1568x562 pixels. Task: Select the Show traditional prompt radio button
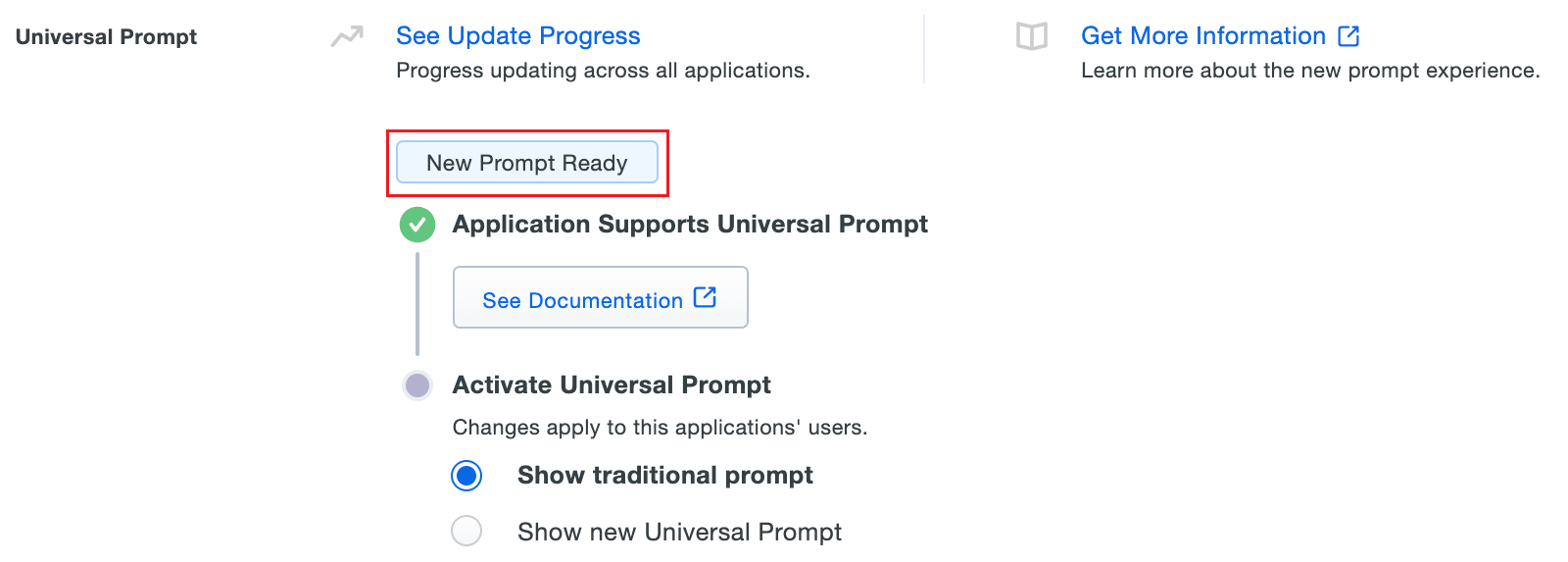pos(466,476)
